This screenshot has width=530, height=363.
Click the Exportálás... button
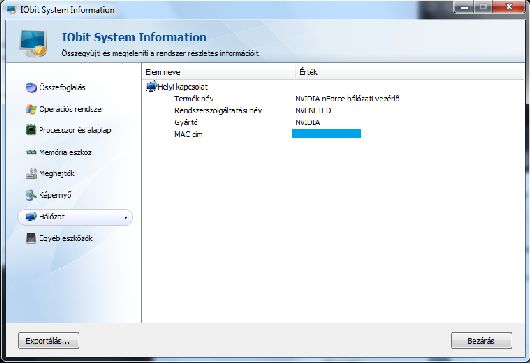pyautogui.click(x=48, y=341)
